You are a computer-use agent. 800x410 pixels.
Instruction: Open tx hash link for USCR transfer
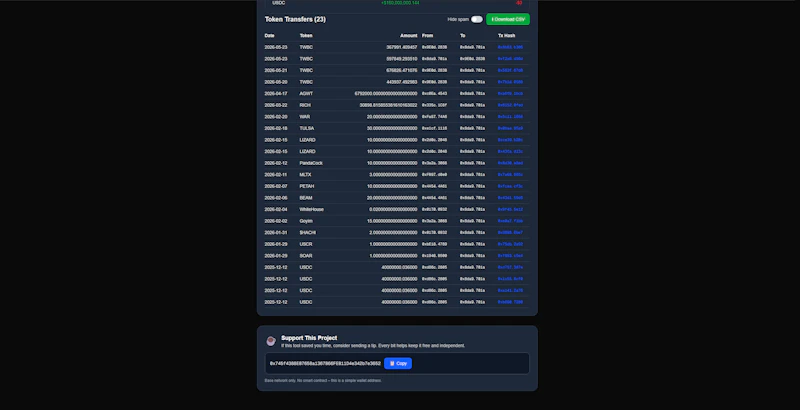click(x=510, y=244)
